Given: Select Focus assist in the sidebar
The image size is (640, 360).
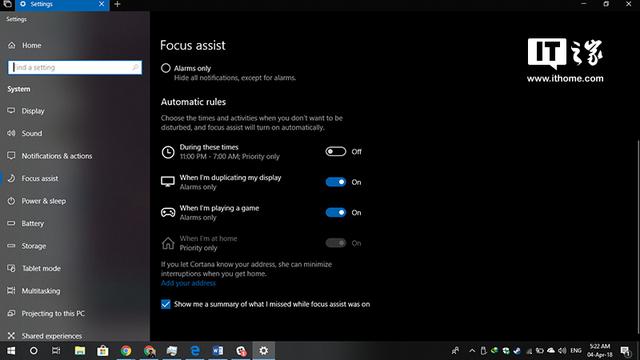Looking at the screenshot, I should pos(32,178).
